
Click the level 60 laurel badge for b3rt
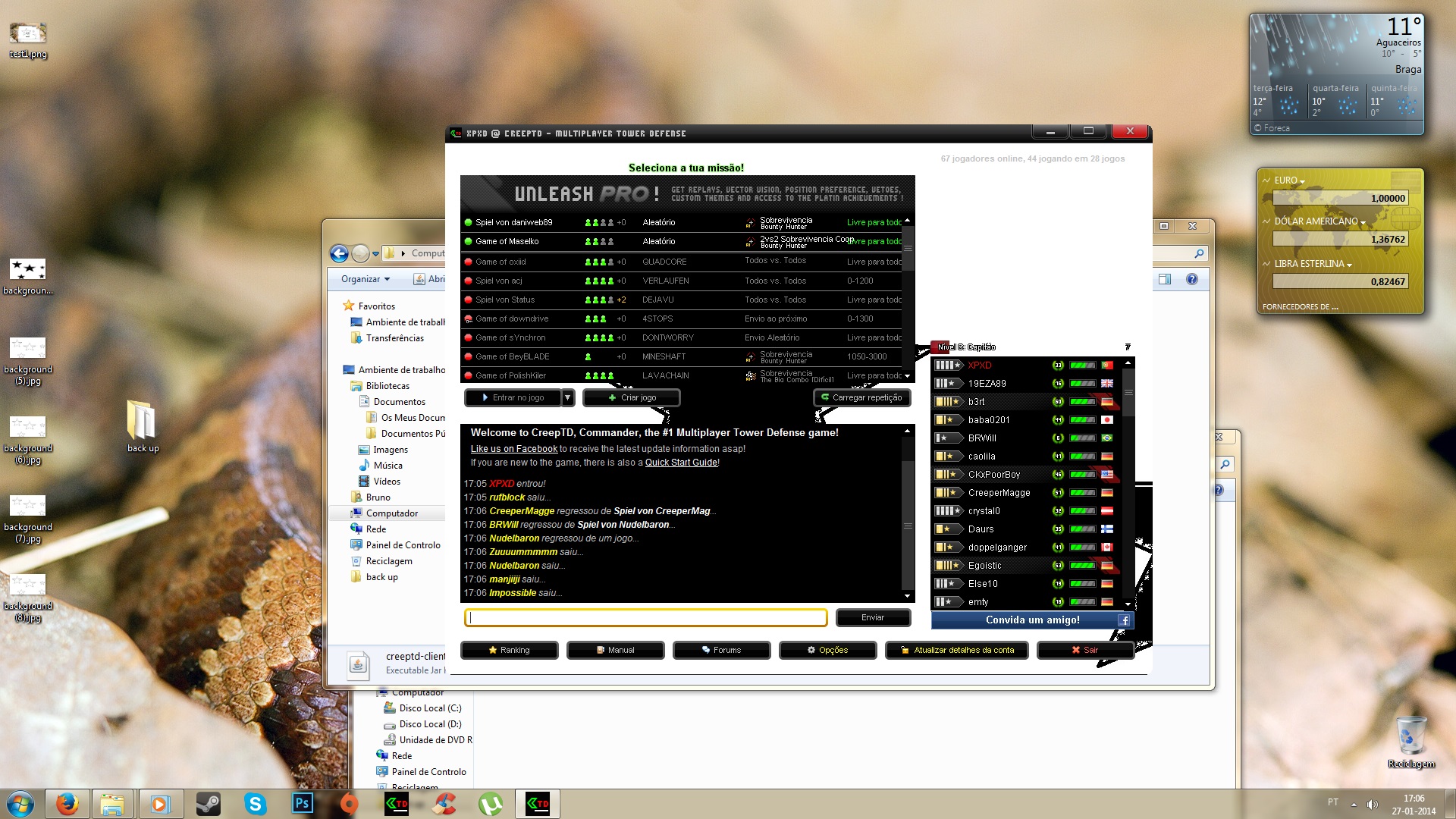click(x=1058, y=402)
